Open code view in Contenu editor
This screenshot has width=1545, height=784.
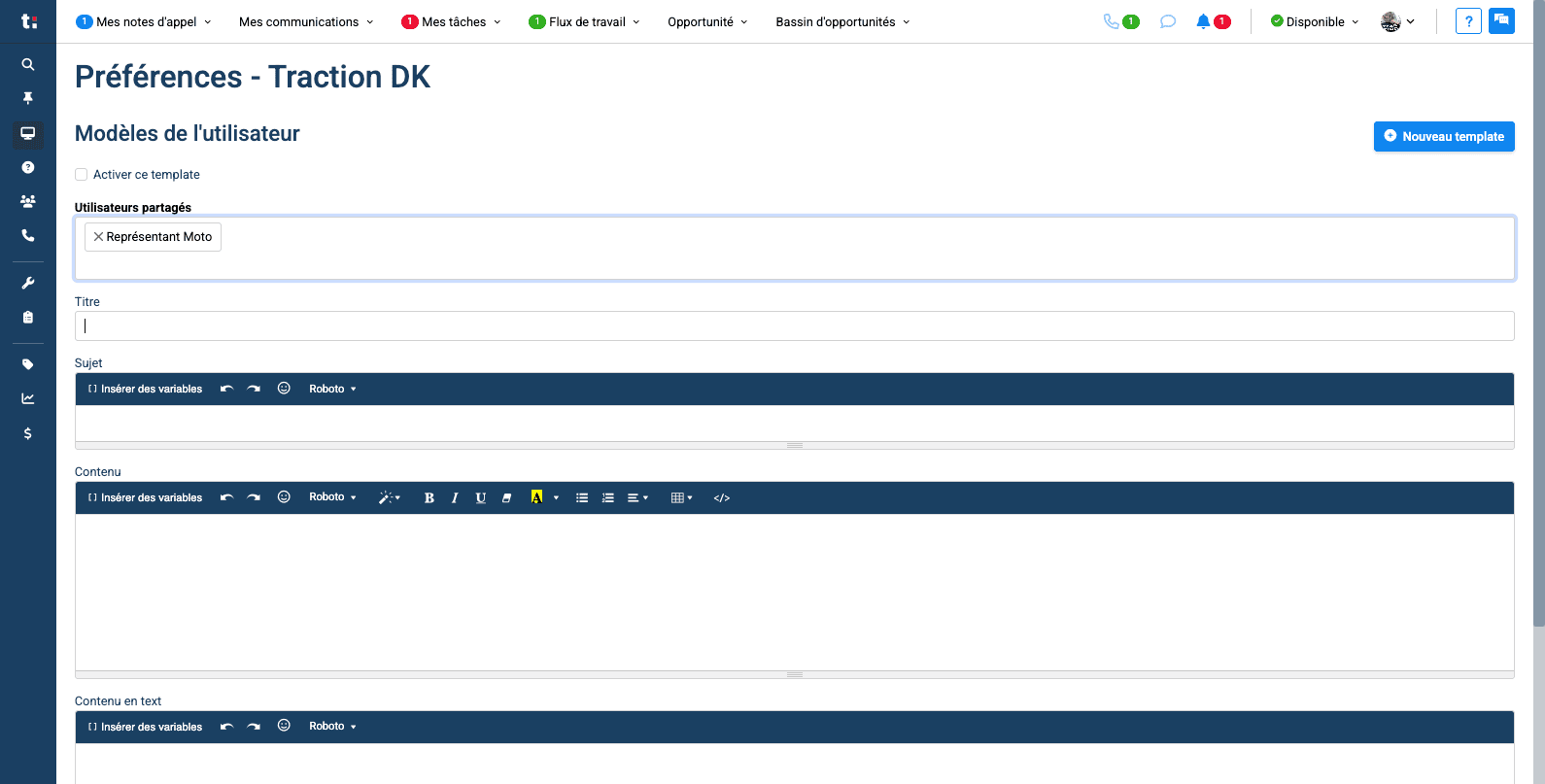(722, 497)
